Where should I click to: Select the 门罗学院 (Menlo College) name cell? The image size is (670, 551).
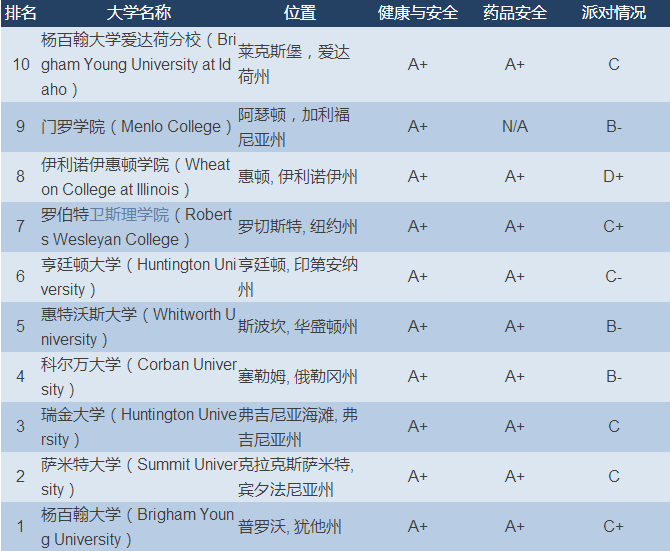pos(136,127)
